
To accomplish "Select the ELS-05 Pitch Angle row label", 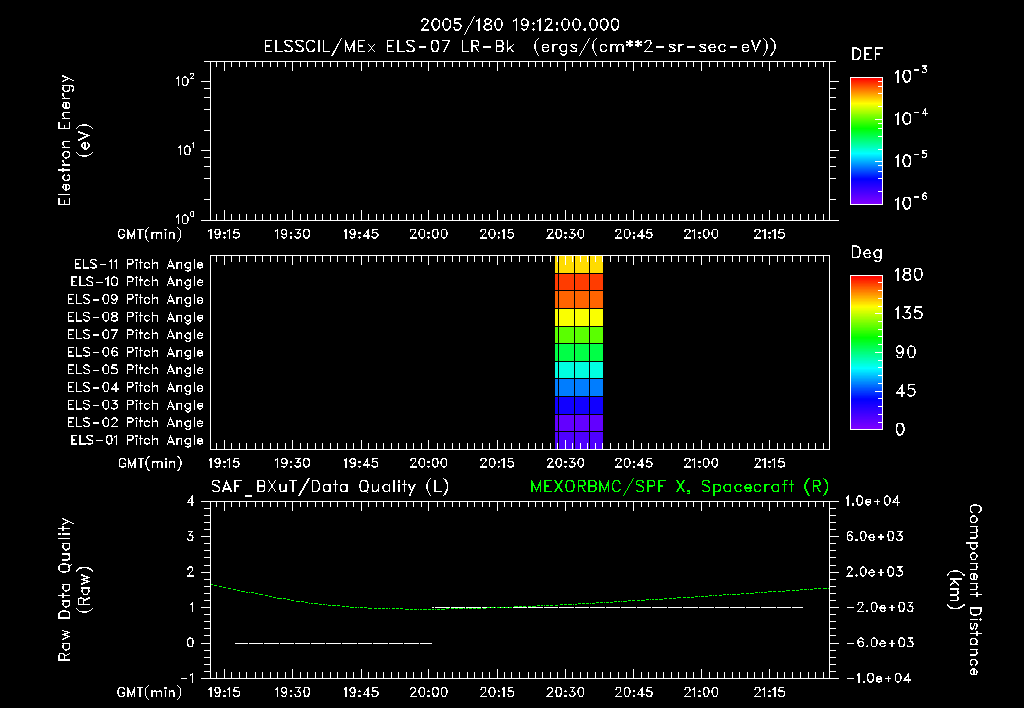I will click(x=135, y=370).
